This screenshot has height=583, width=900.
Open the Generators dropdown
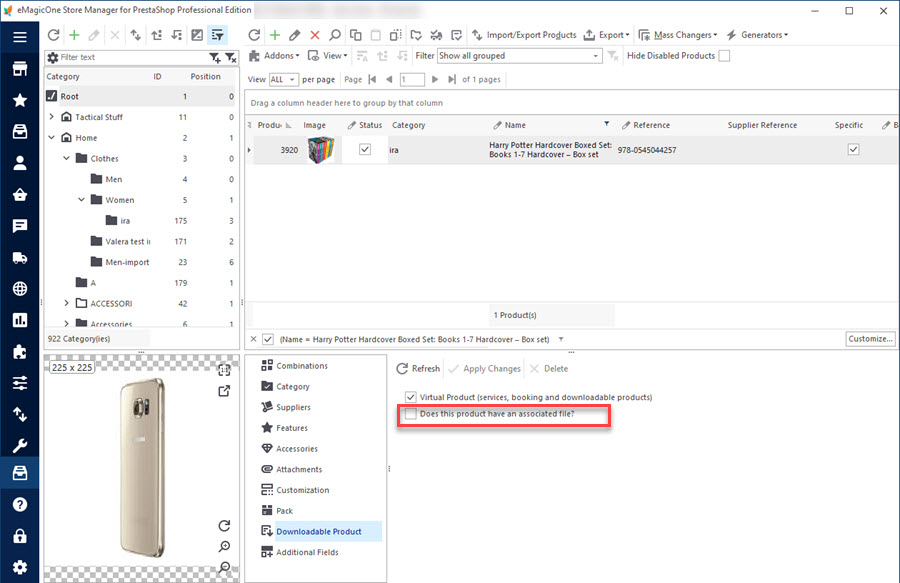(x=757, y=35)
